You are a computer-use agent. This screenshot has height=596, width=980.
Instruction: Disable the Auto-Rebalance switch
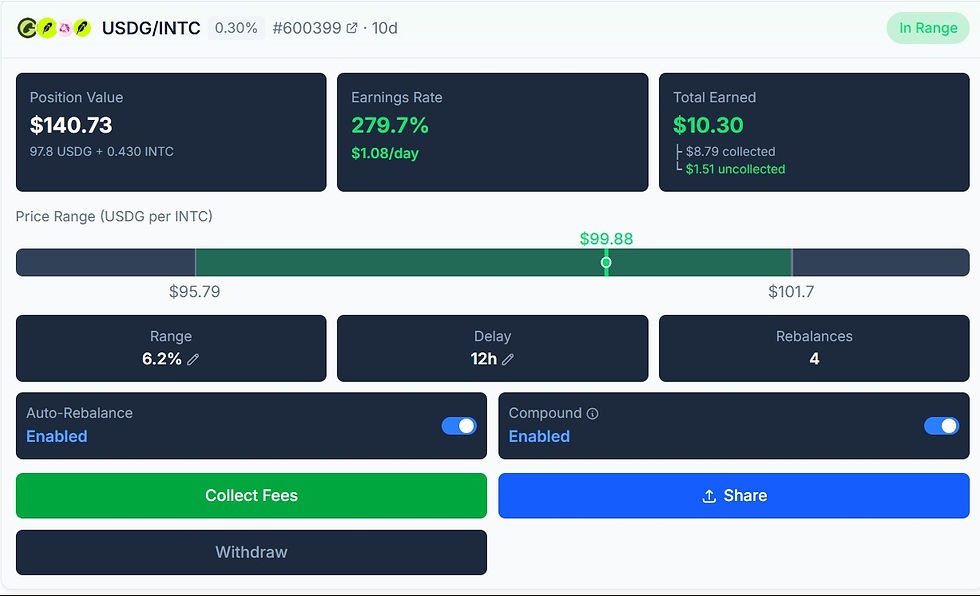[459, 426]
